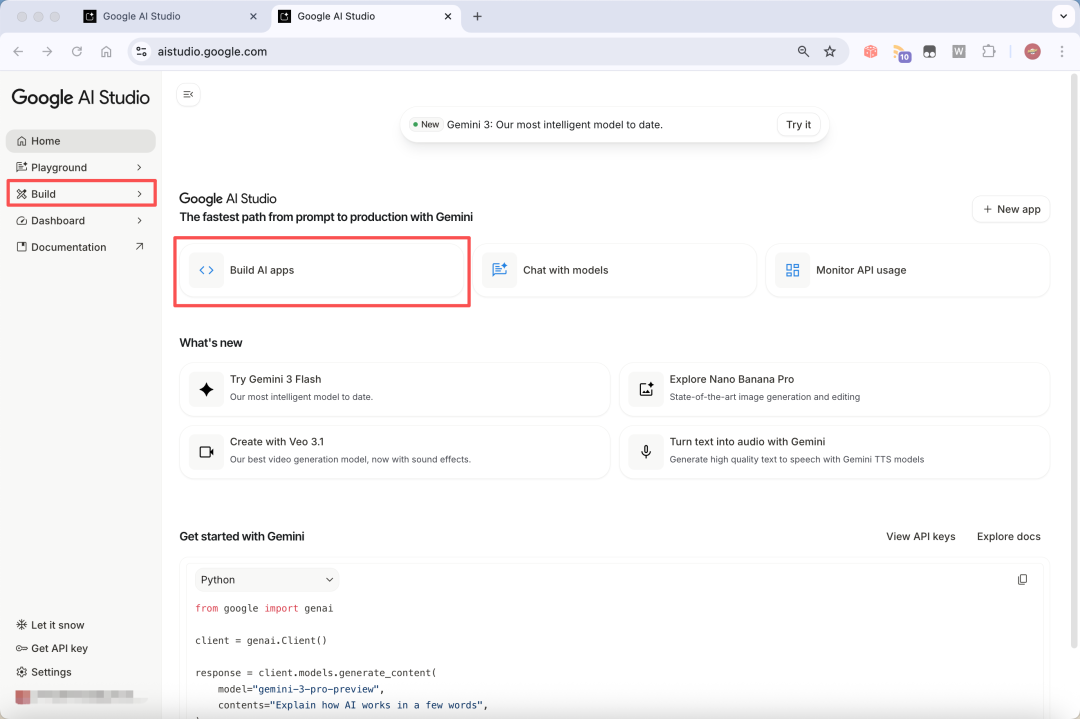Open the Documentation sidebar link
This screenshot has width=1080, height=719.
(81, 247)
